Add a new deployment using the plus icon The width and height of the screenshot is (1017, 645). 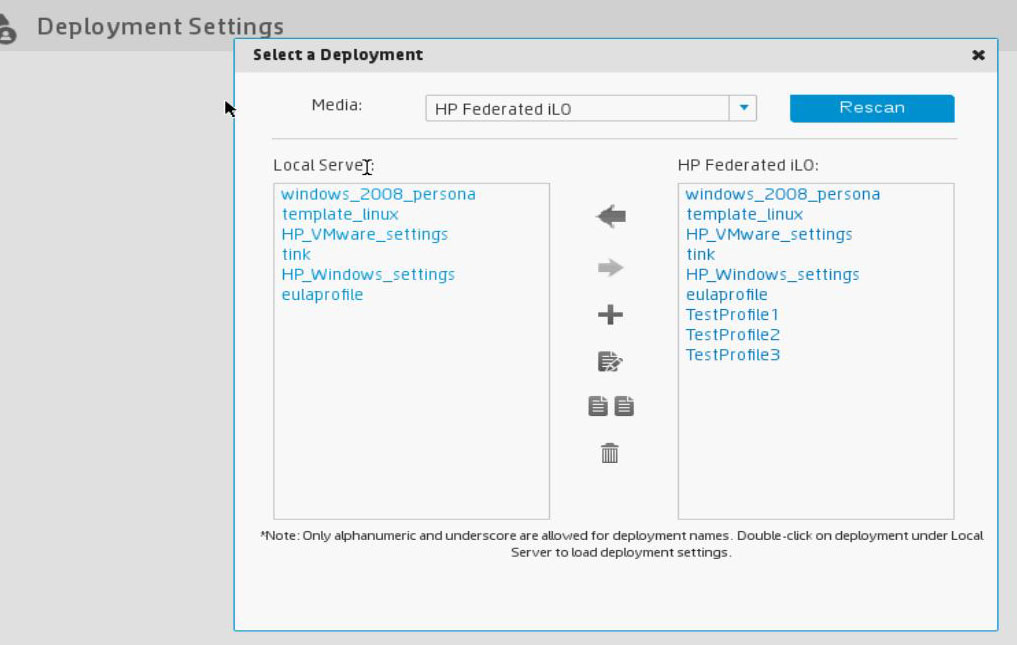pyautogui.click(x=610, y=313)
